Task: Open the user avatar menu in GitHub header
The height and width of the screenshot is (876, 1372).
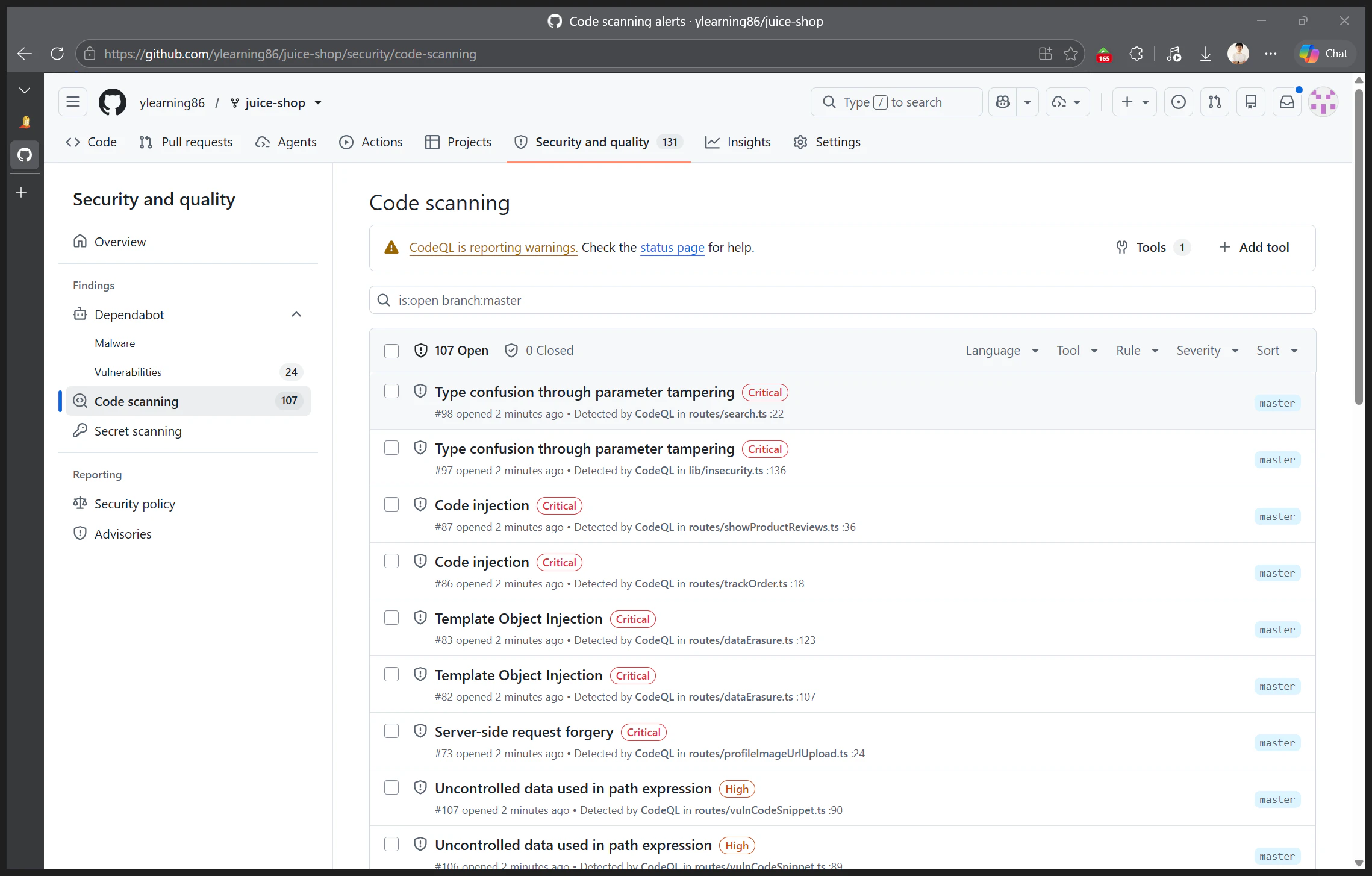Action: tap(1323, 102)
